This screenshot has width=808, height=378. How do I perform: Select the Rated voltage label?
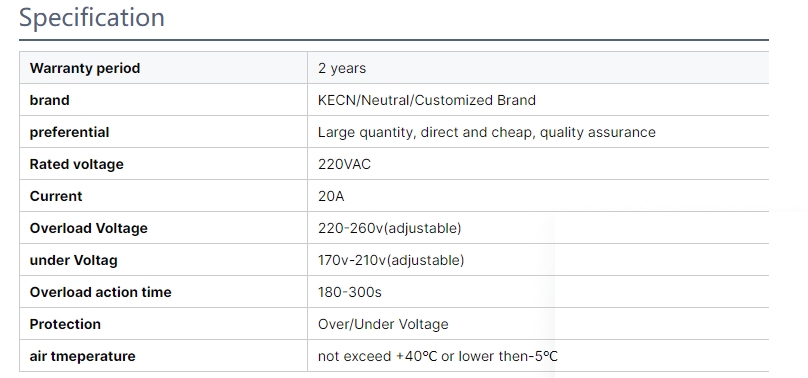[77, 164]
